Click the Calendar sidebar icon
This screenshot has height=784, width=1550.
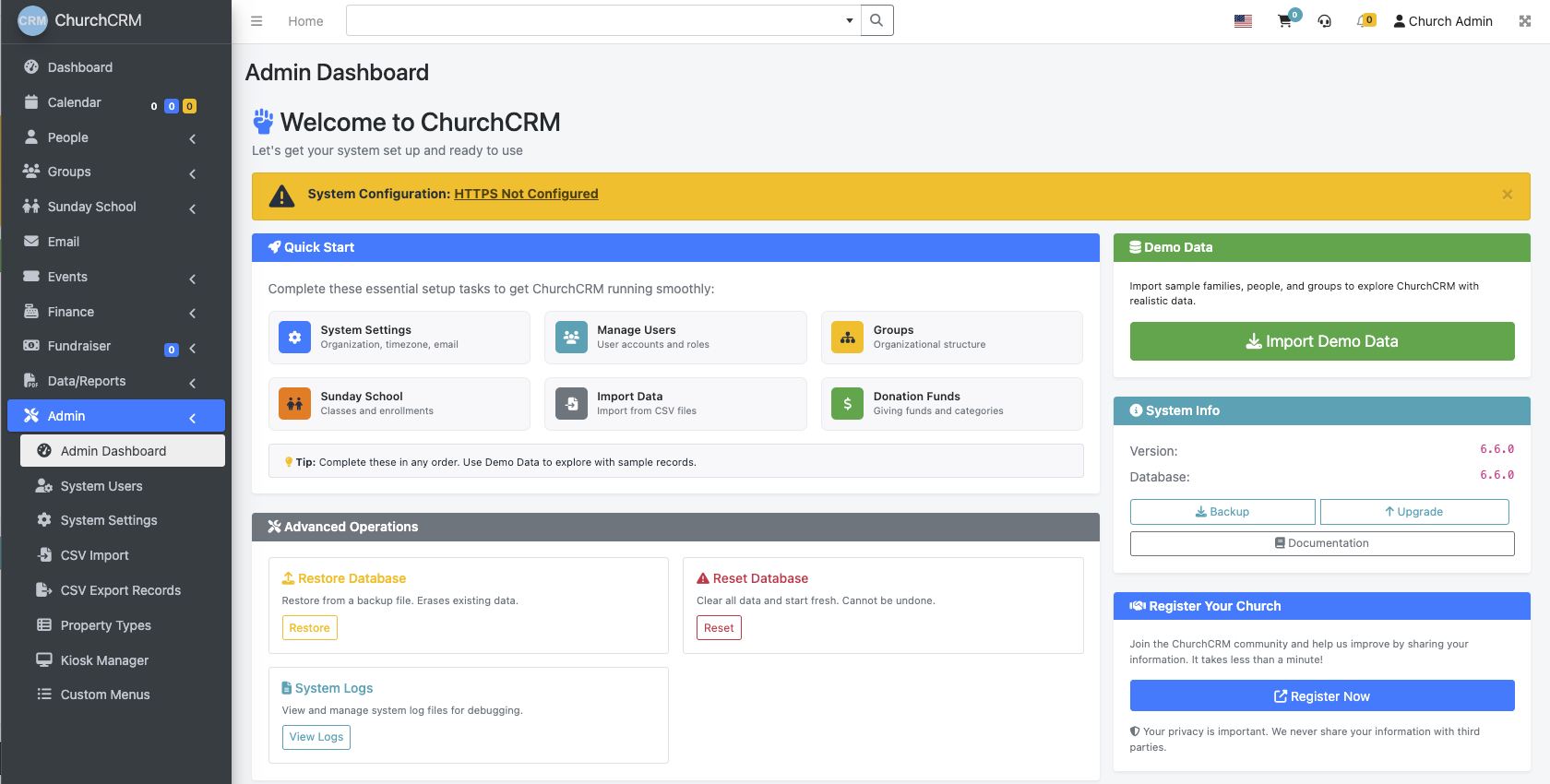tap(31, 102)
